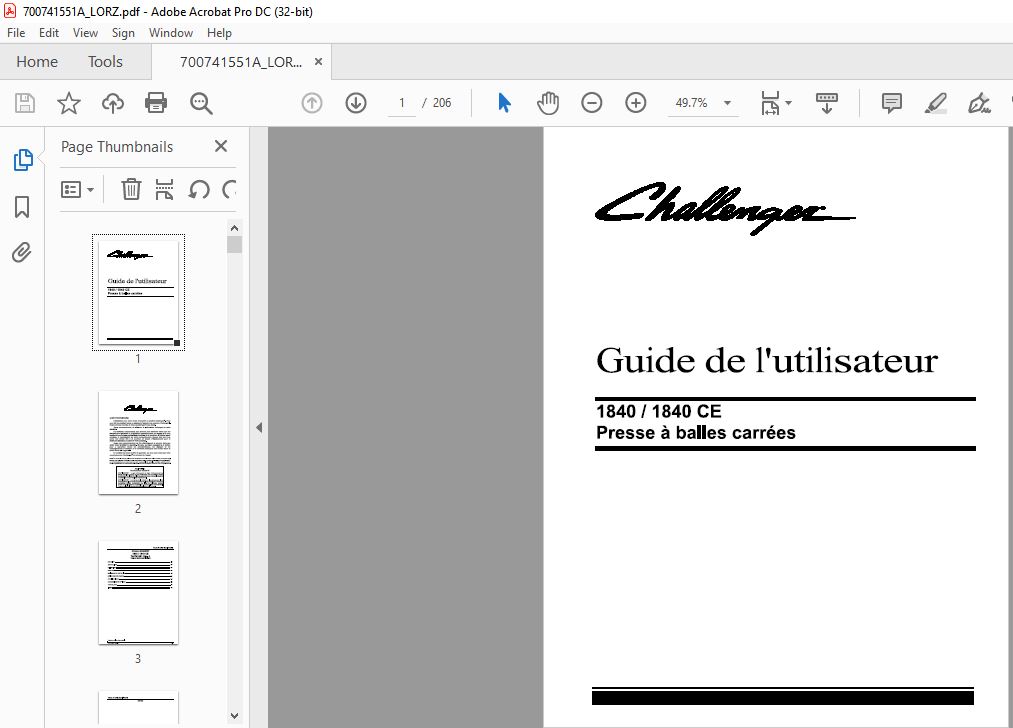Add a sticky note comment
The height and width of the screenshot is (728, 1013).
coord(892,103)
